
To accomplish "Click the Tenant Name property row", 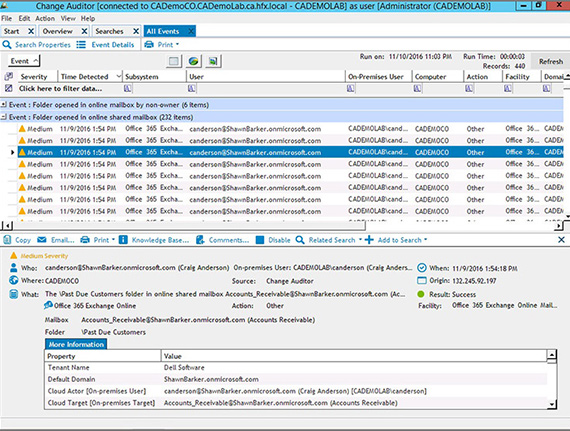I will 296,367.
